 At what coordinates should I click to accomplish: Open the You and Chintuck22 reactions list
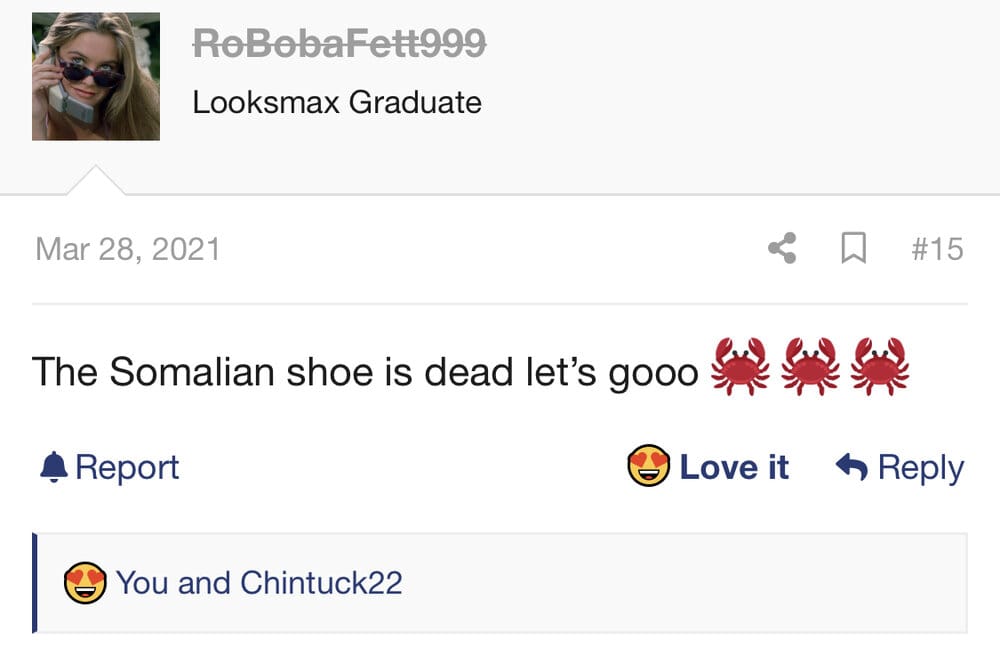[259, 583]
